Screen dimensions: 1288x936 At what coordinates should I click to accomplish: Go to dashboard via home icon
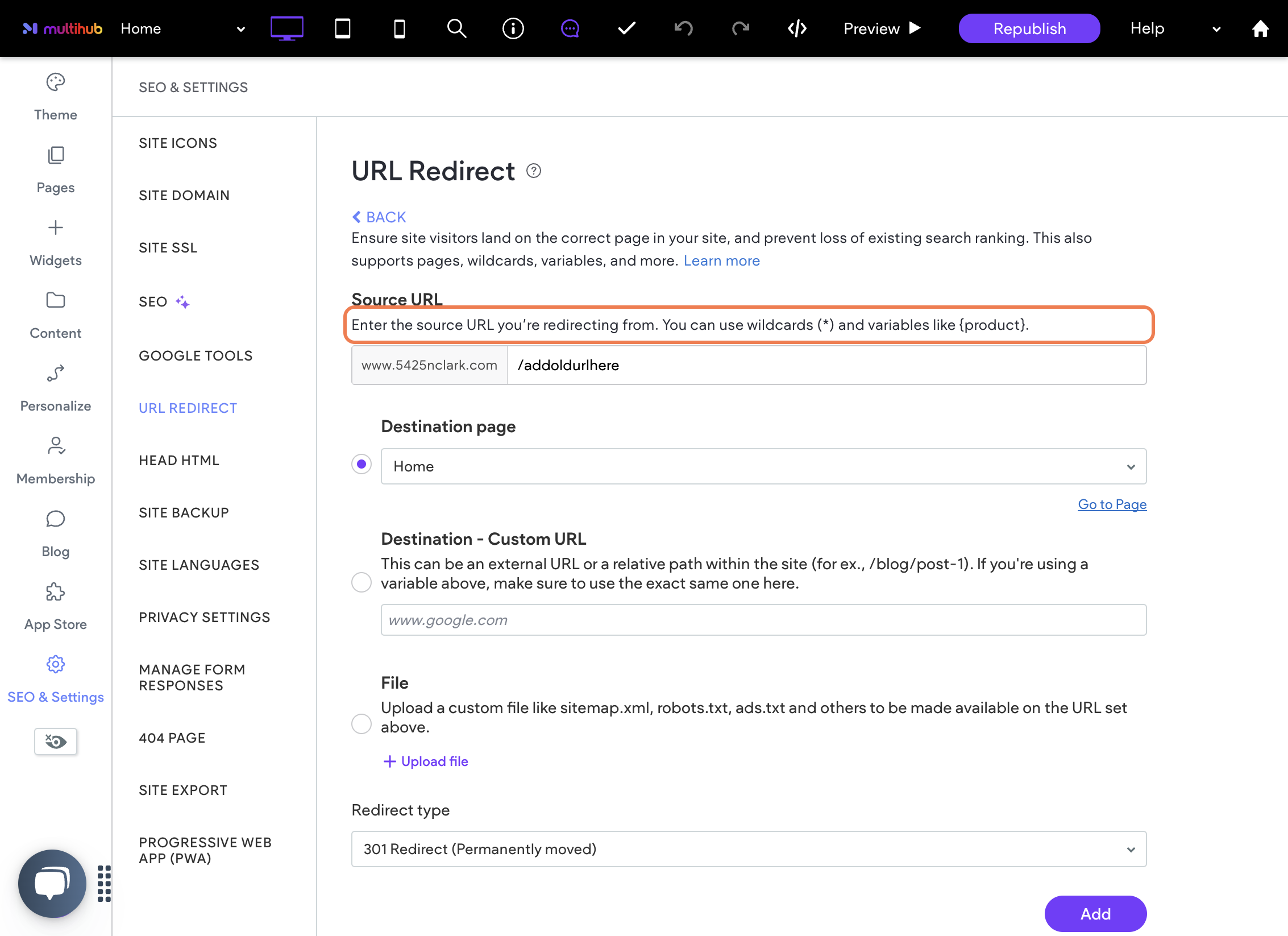point(1261,28)
